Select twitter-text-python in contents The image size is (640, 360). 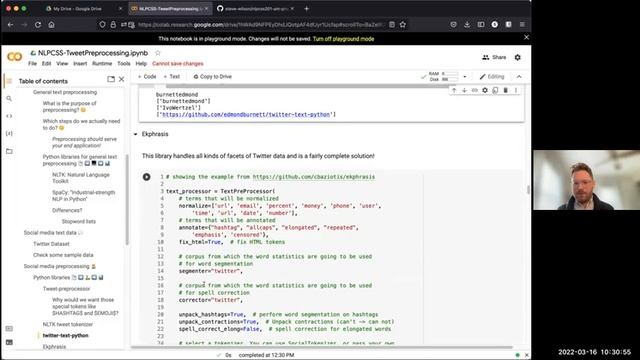(x=65, y=336)
